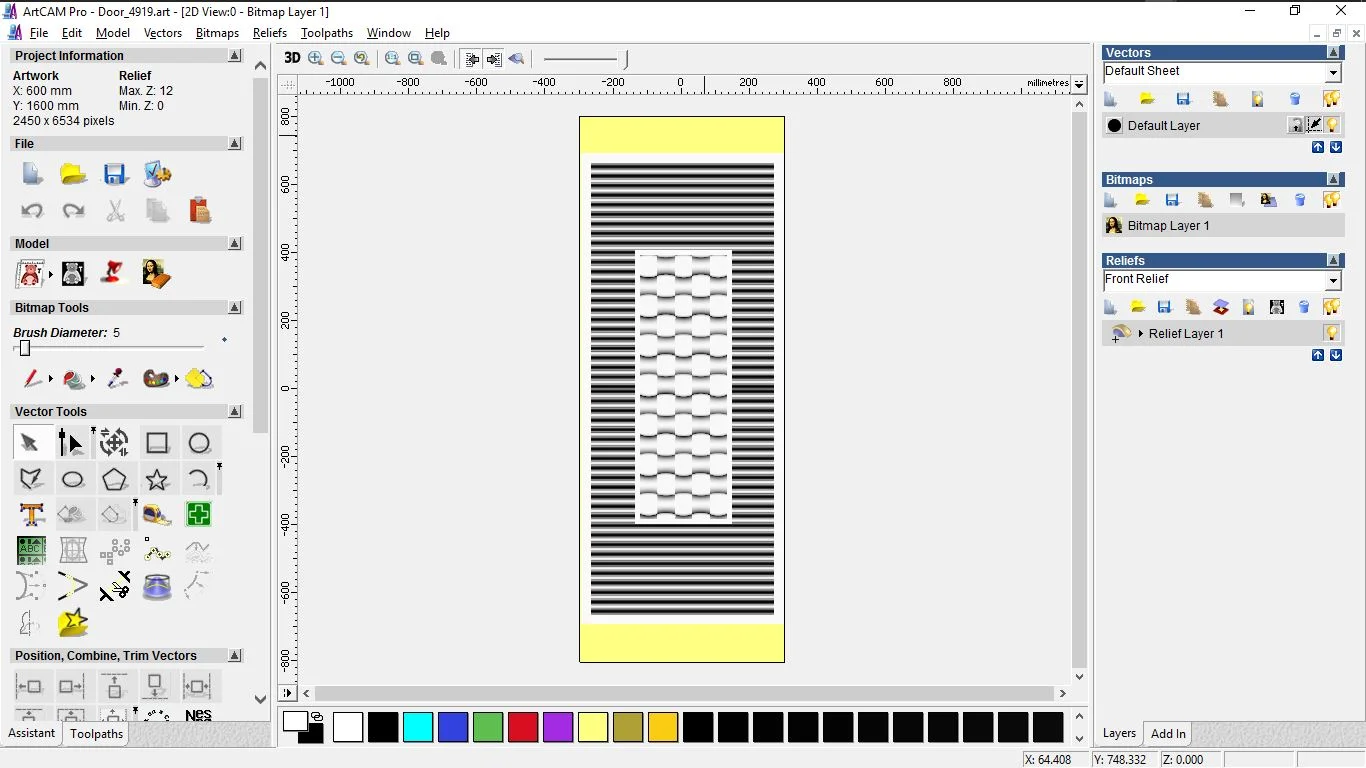Toggle lock on Default Layer
This screenshot has width=1366, height=768.
1296,125
